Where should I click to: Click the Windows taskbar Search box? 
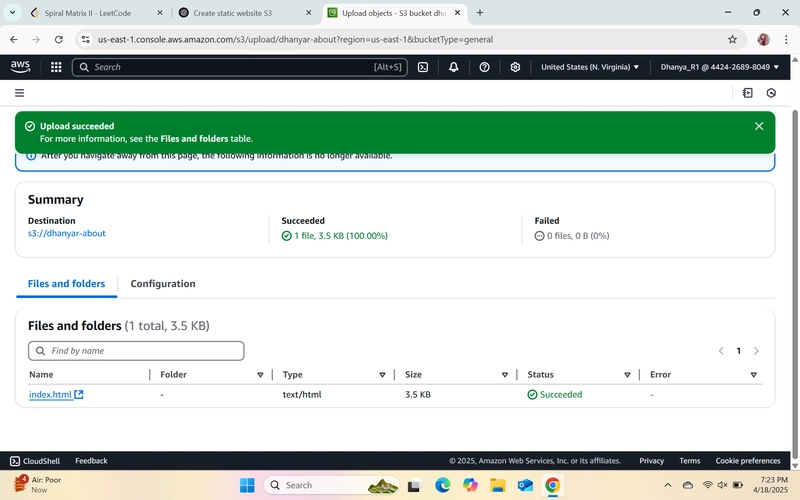[x=331, y=485]
